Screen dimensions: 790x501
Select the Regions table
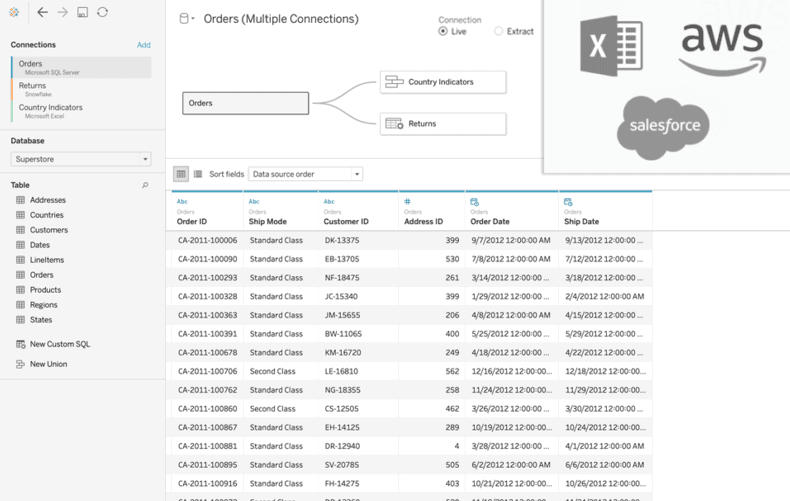click(43, 305)
